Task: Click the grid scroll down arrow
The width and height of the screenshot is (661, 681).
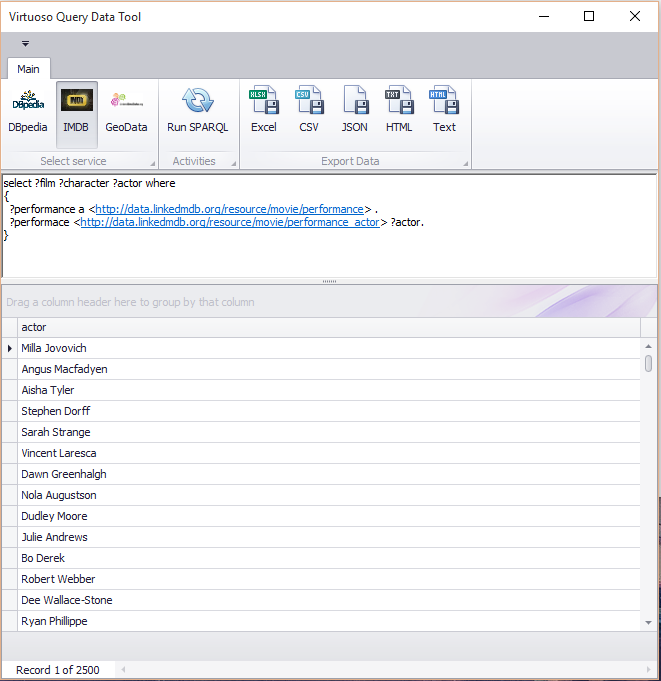Action: tap(648, 623)
